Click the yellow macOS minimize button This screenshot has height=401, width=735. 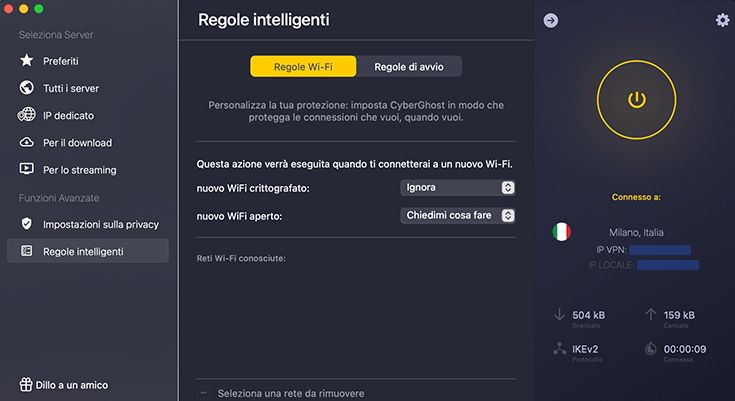point(23,9)
